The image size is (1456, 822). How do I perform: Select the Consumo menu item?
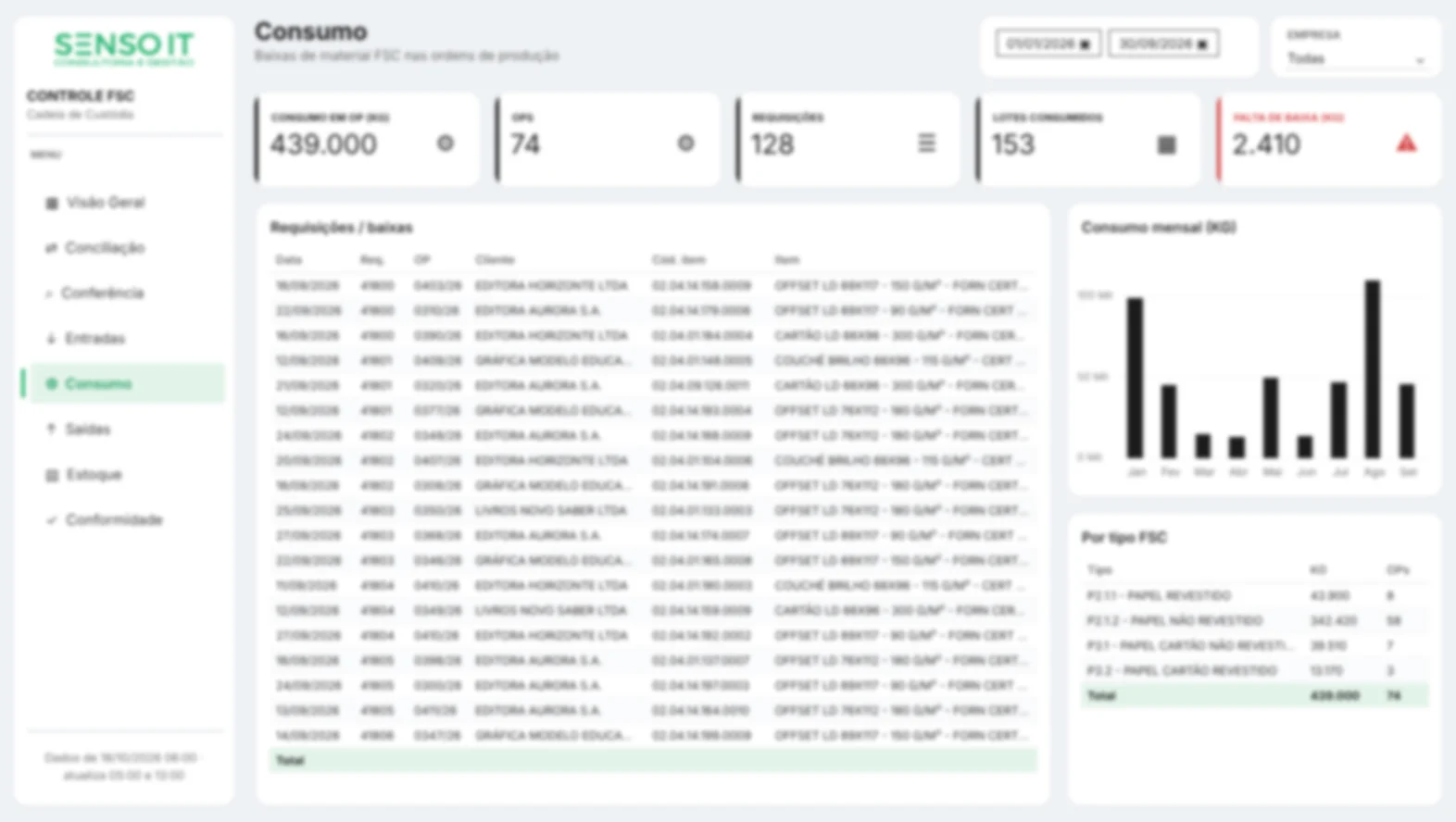click(126, 384)
